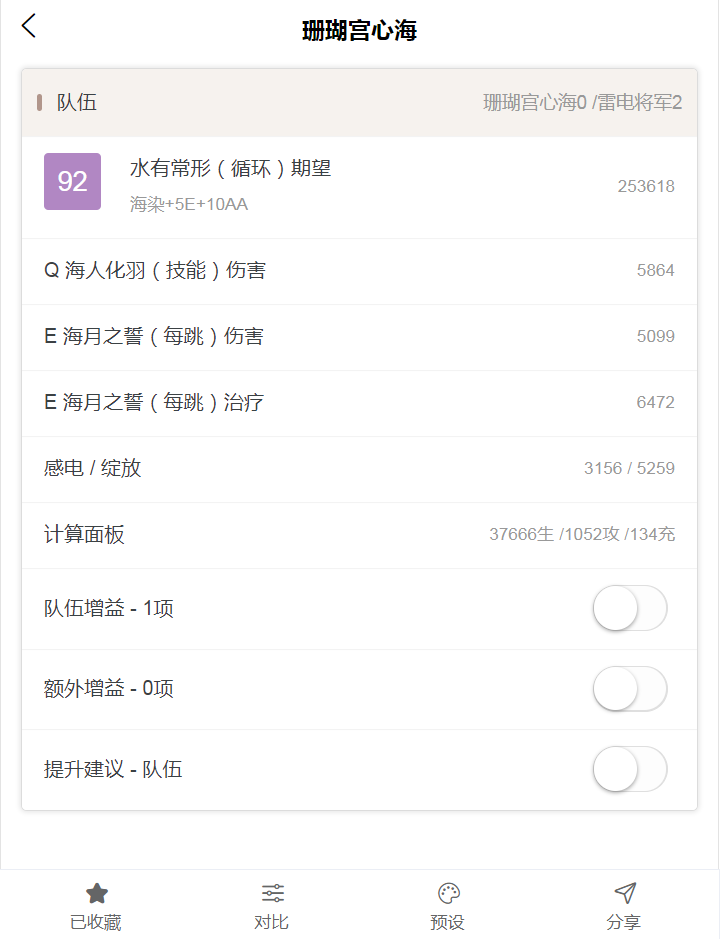This screenshot has height=939, width=725.
Task: Select Q 海人化羽（技能）伤害 row
Action: [359, 271]
